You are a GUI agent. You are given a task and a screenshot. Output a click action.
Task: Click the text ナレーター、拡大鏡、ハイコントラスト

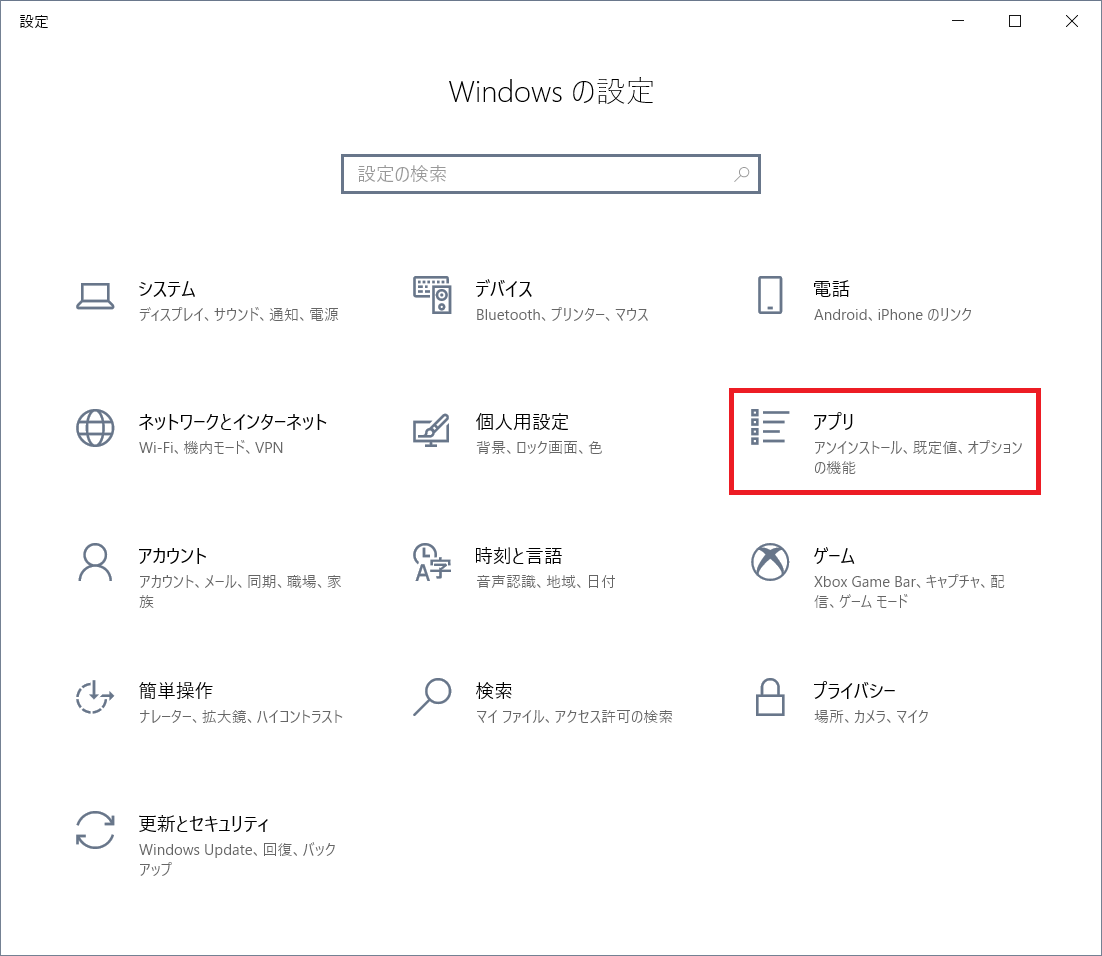tap(240, 717)
